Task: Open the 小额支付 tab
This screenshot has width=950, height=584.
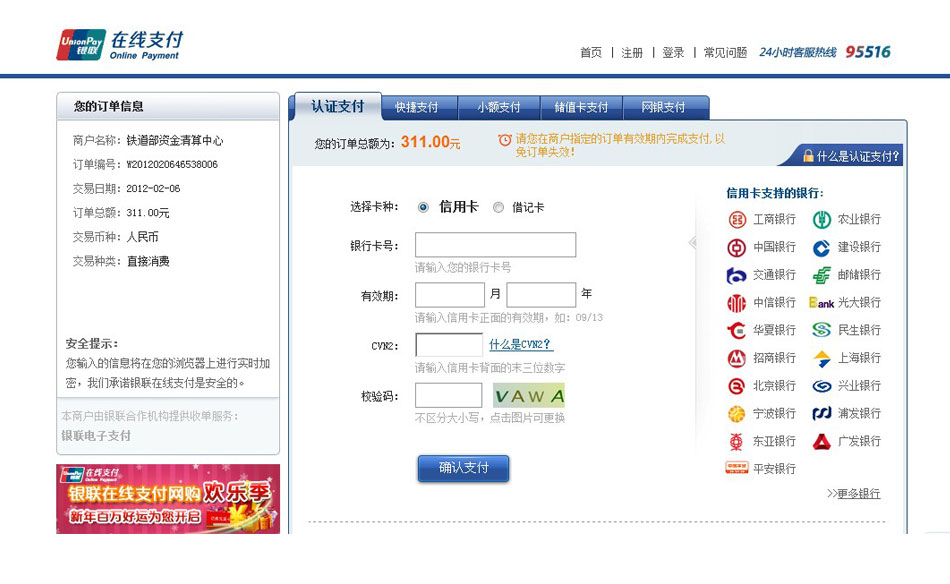Action: (499, 108)
